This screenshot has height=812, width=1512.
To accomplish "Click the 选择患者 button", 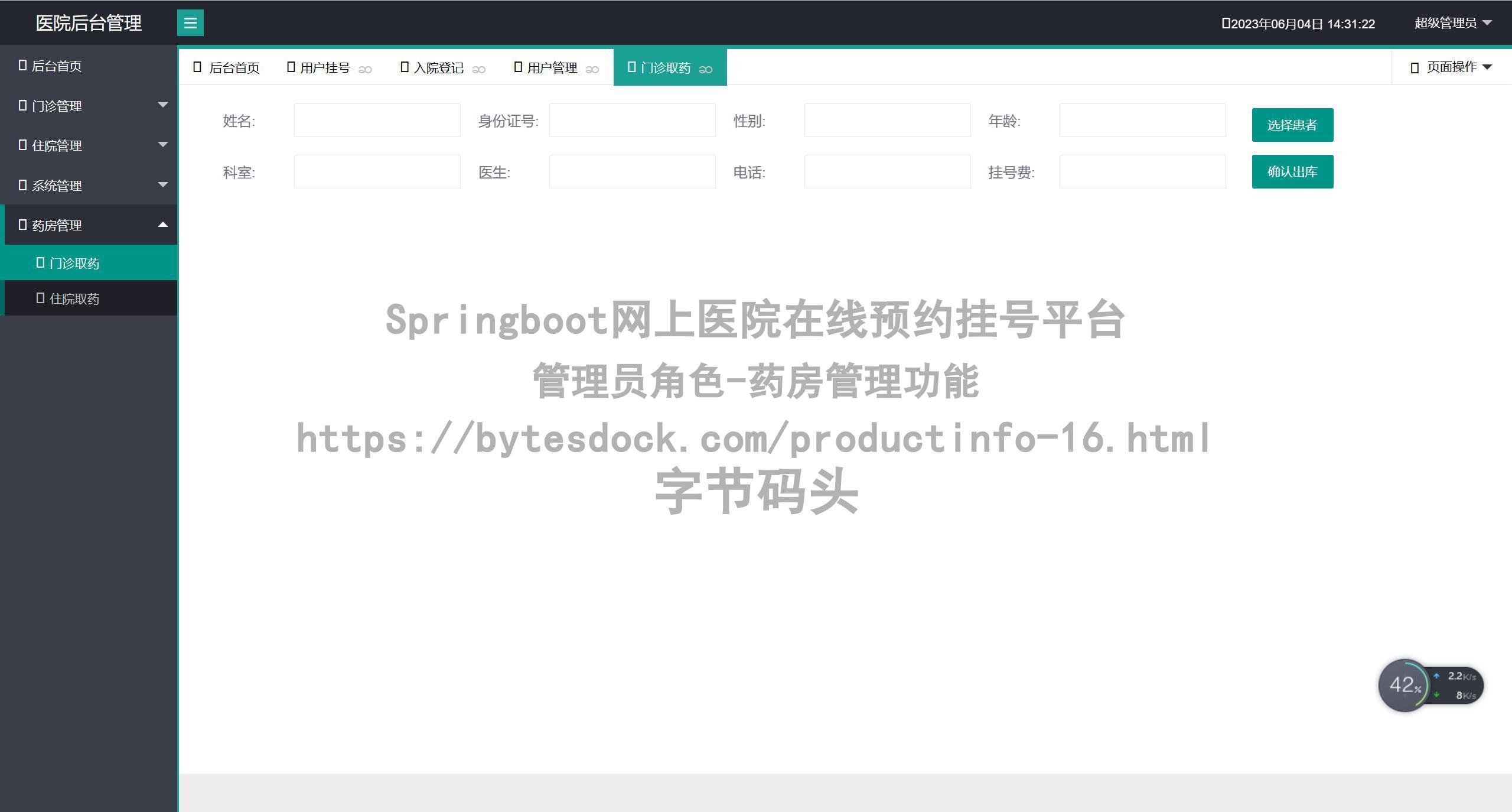I will [1292, 125].
